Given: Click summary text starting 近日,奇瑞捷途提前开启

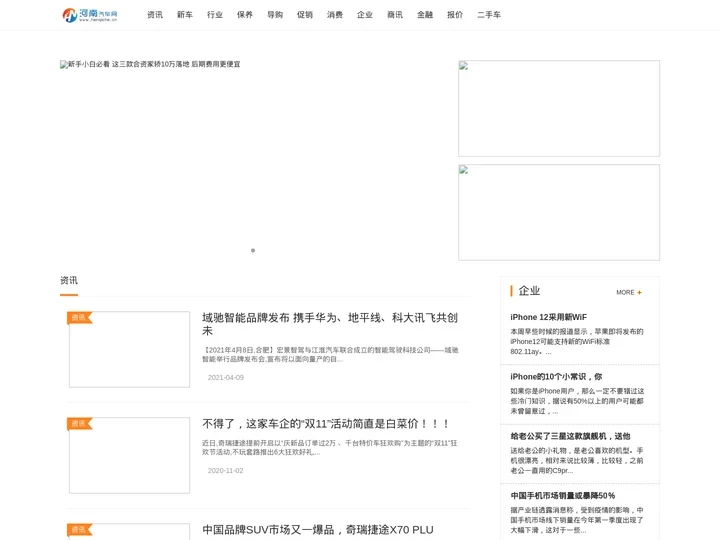Looking at the screenshot, I should 330,447.
